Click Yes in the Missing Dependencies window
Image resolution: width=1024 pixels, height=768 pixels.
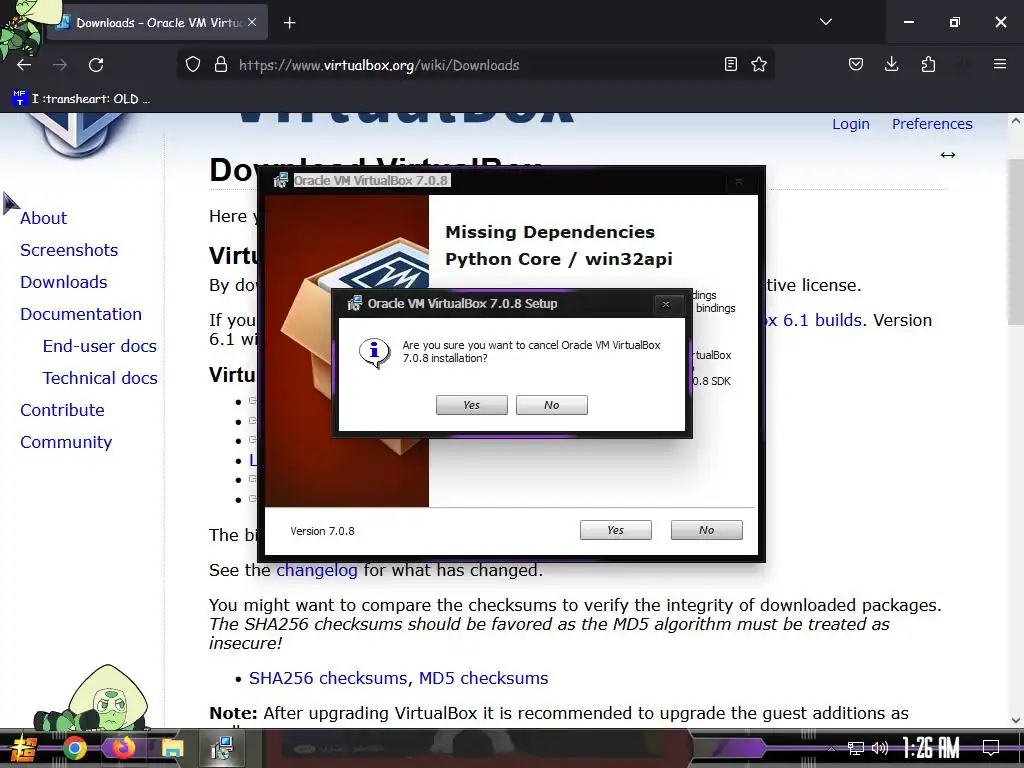(x=616, y=530)
